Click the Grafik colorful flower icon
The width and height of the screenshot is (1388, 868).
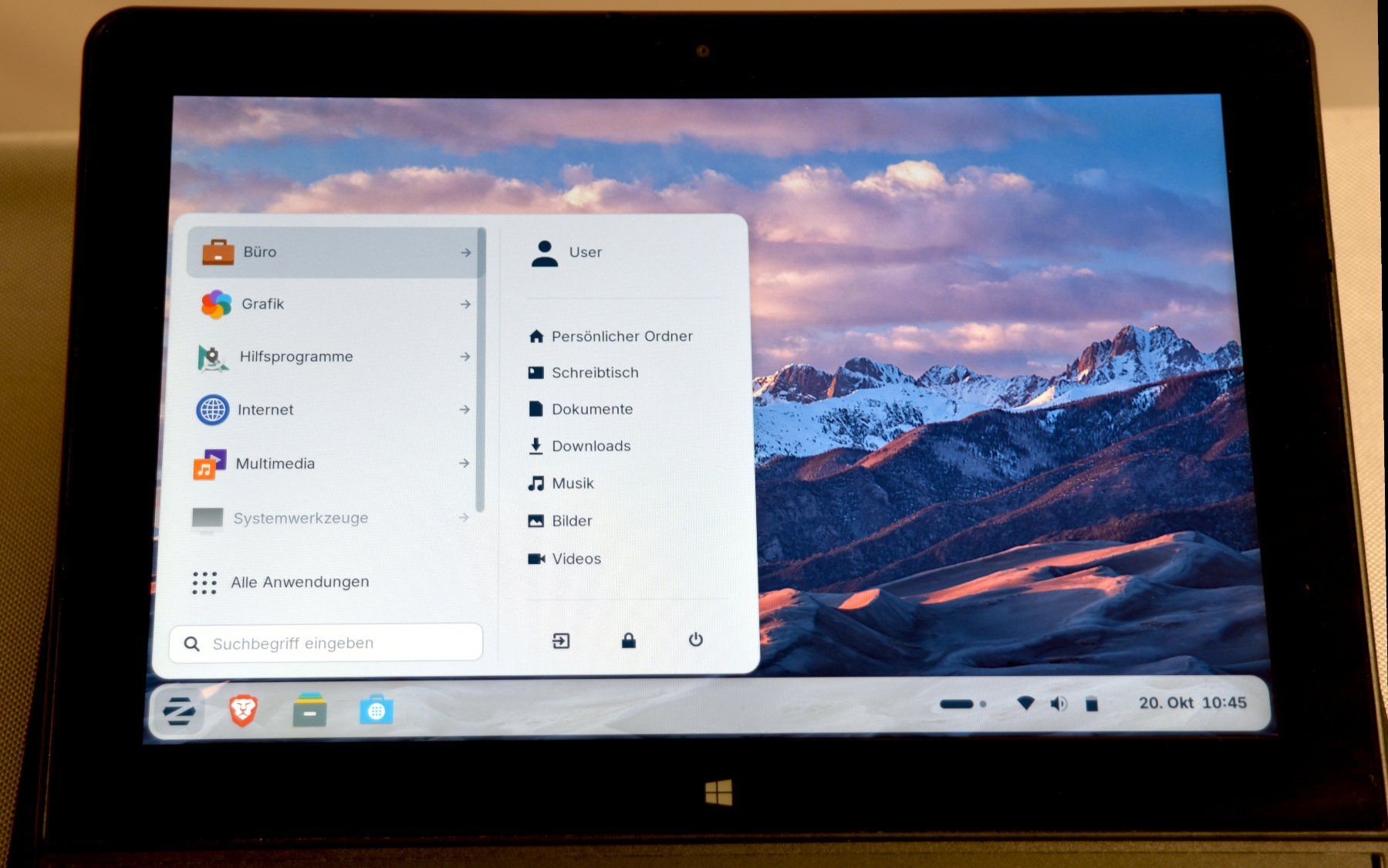[x=216, y=304]
